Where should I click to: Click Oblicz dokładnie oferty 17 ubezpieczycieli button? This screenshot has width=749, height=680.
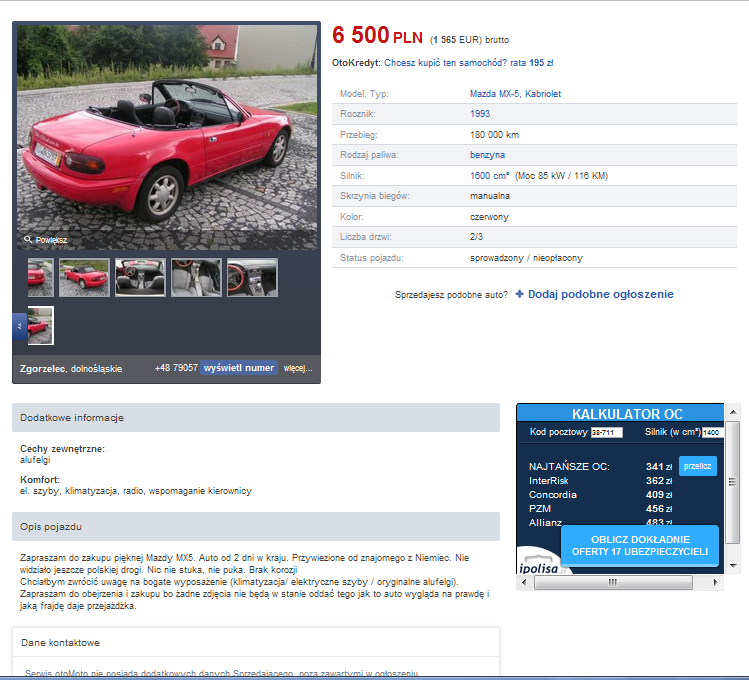tap(640, 545)
